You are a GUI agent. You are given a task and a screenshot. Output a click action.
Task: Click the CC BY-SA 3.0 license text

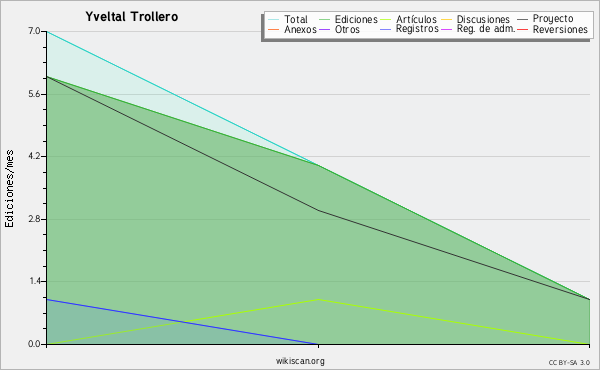click(x=569, y=363)
